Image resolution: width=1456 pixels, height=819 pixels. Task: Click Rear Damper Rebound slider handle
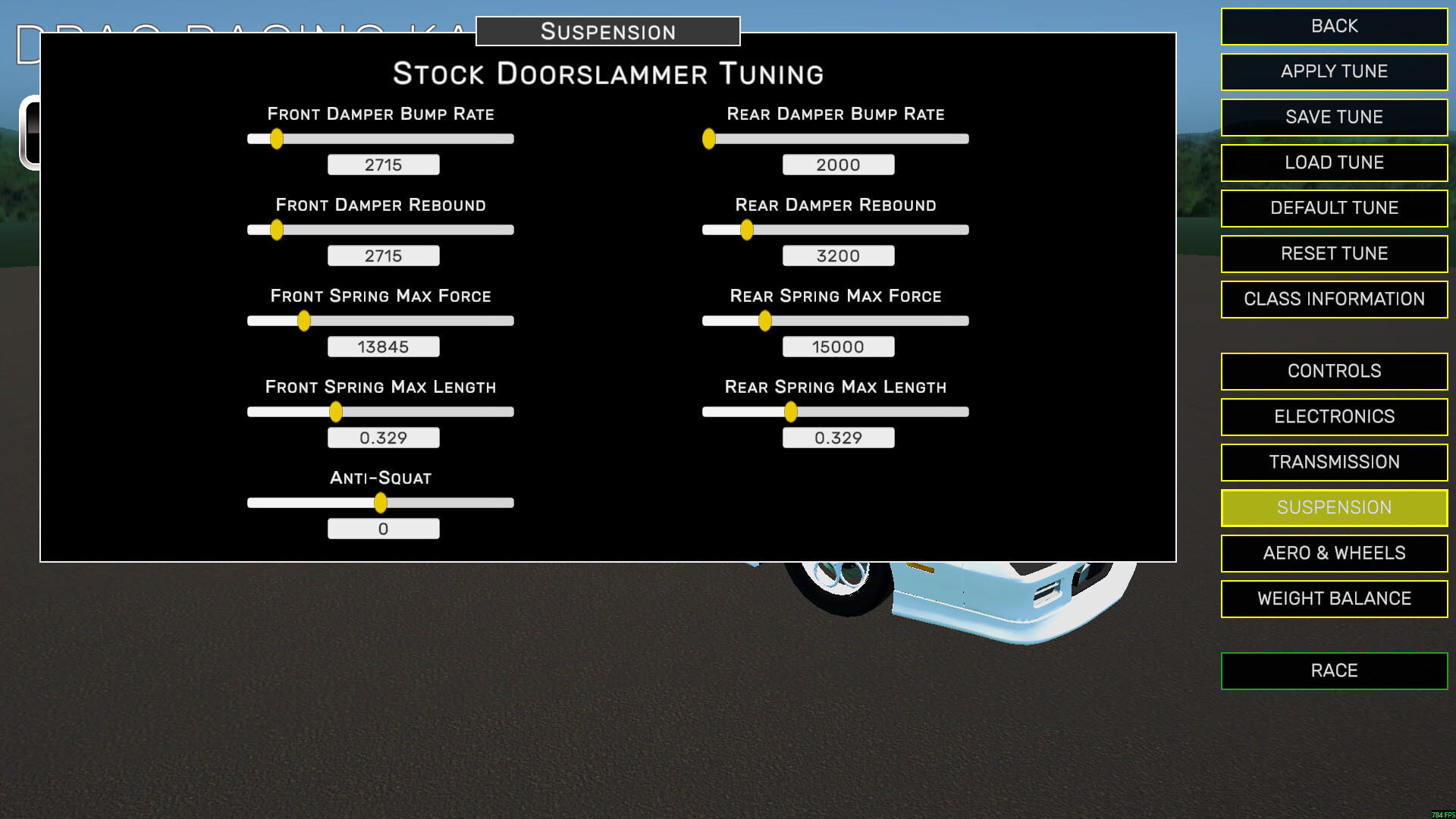click(x=747, y=230)
